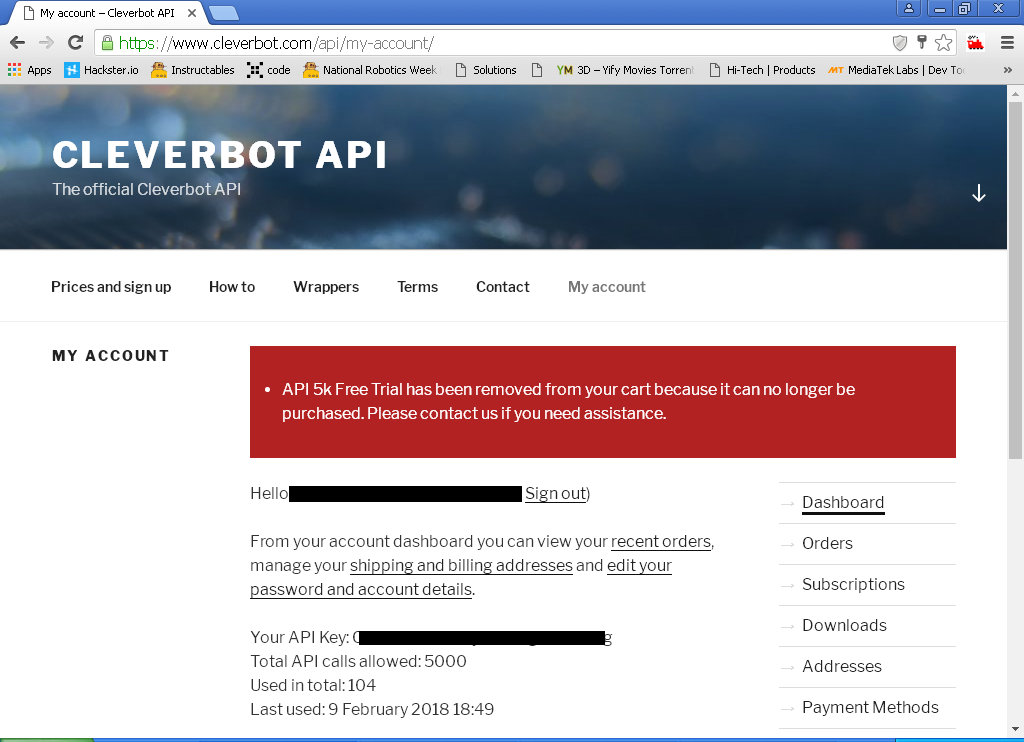This screenshot has height=742, width=1024.
Task: Click the shield icon in address bar
Action: (x=899, y=43)
